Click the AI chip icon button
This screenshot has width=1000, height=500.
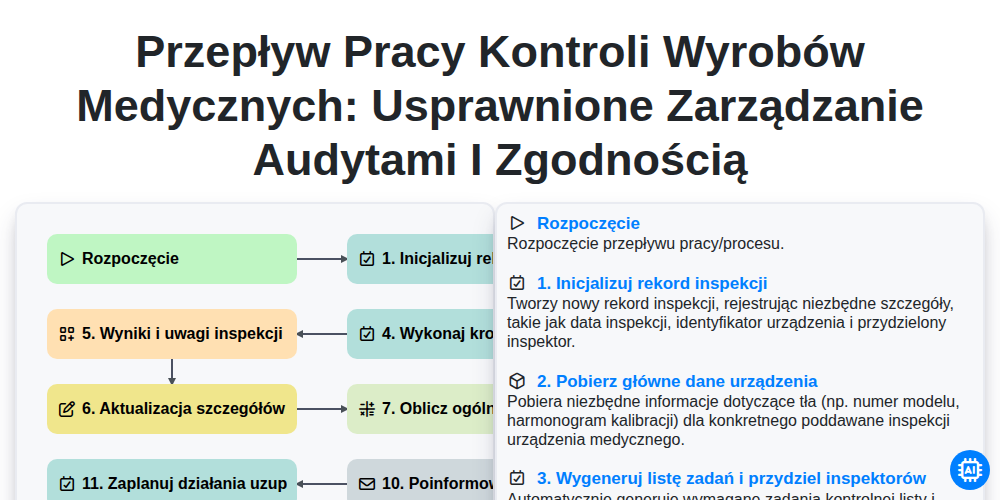click(969, 470)
